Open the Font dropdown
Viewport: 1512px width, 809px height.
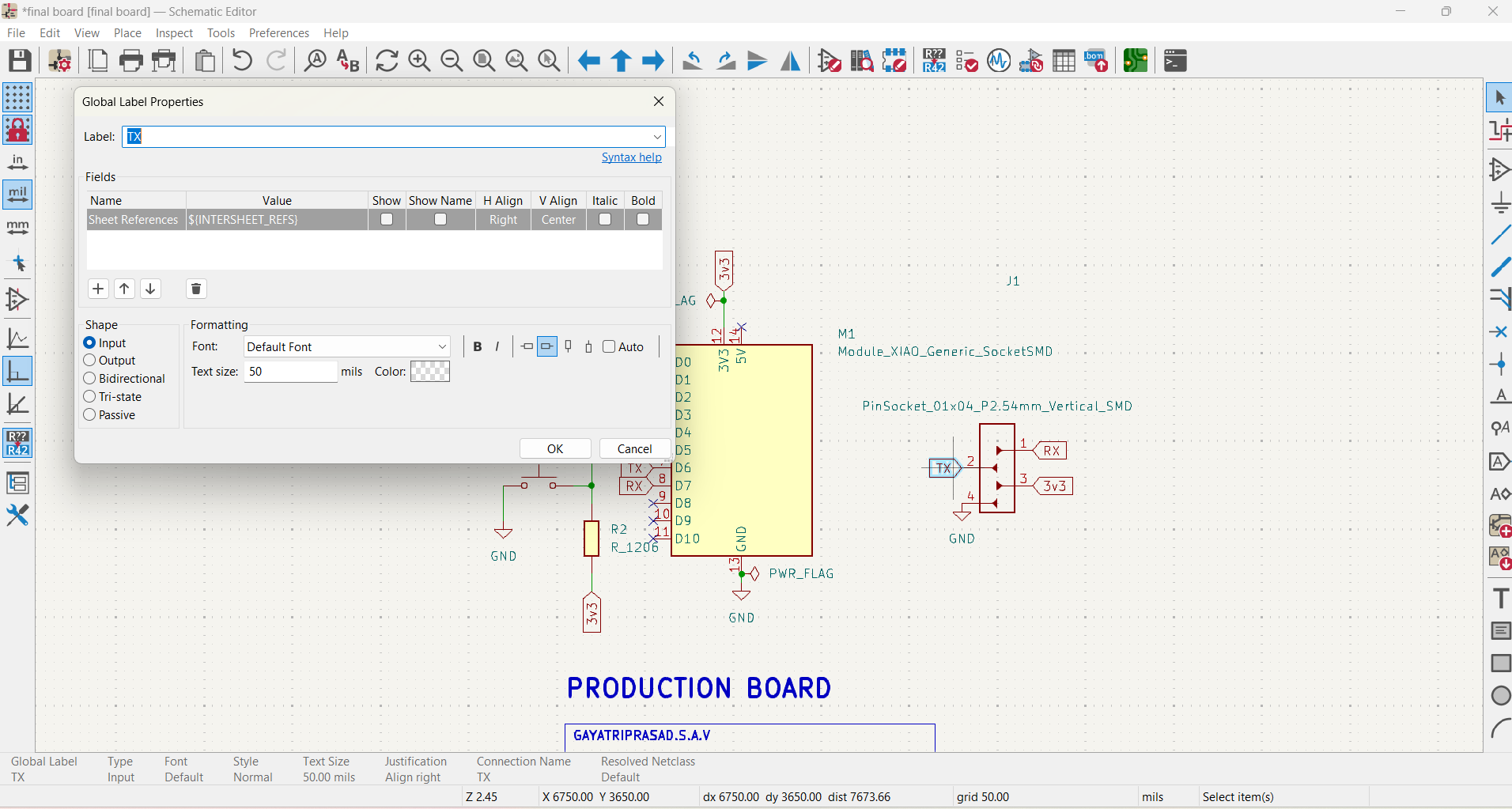pos(347,346)
